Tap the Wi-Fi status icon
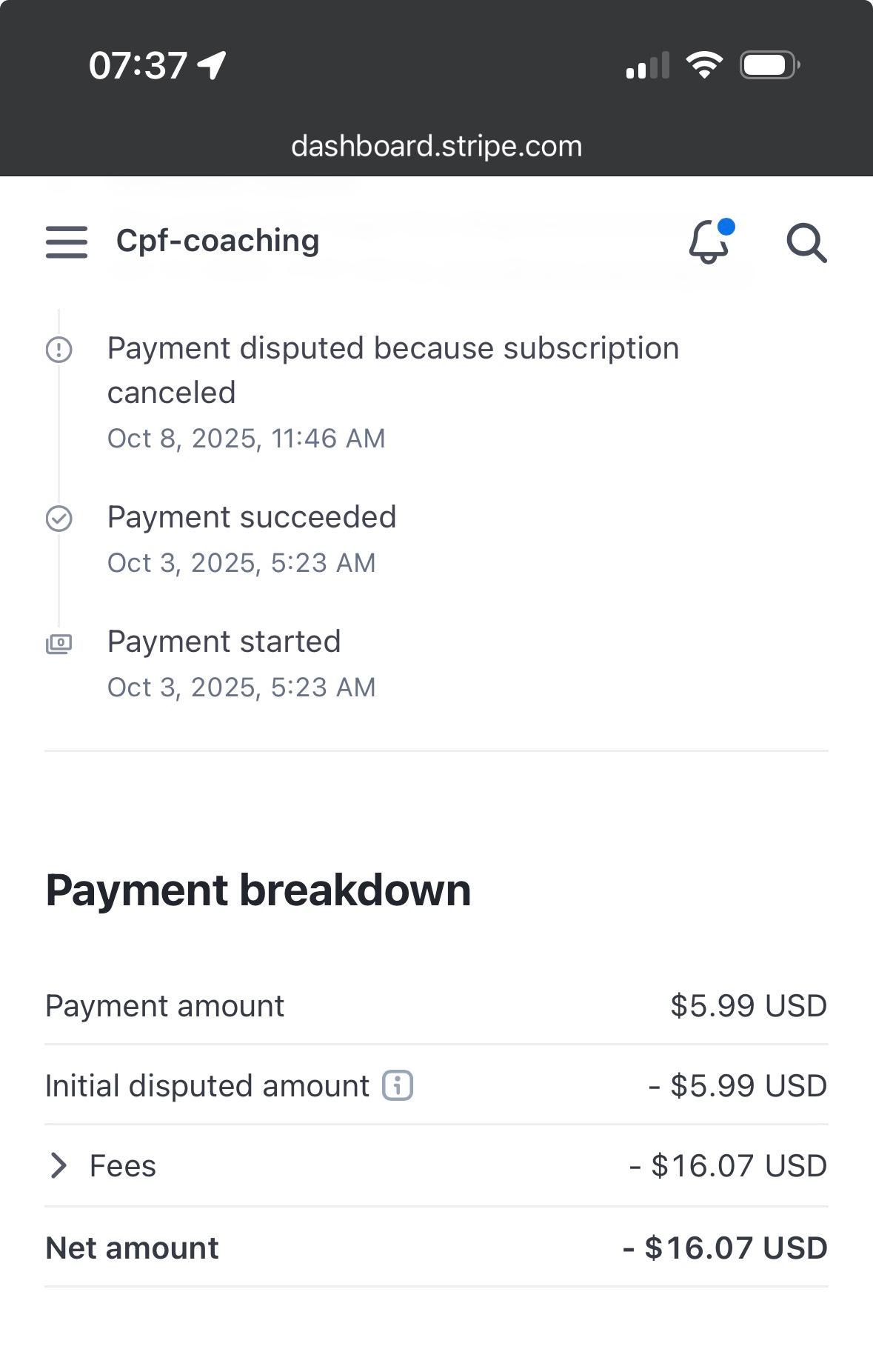Screen dimensions: 873x1372 [x=704, y=66]
